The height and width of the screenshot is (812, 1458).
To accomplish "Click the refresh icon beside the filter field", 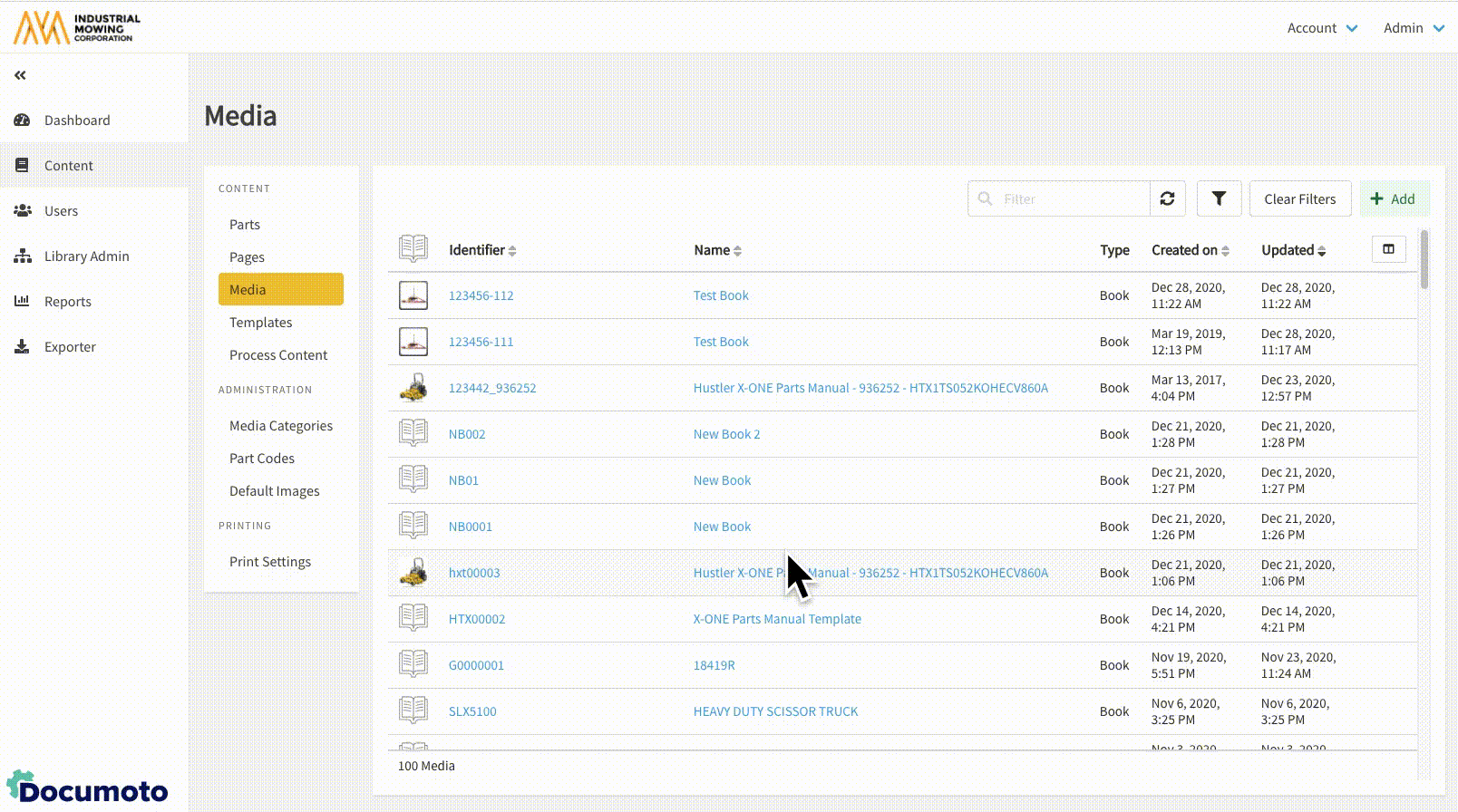I will tap(1167, 198).
